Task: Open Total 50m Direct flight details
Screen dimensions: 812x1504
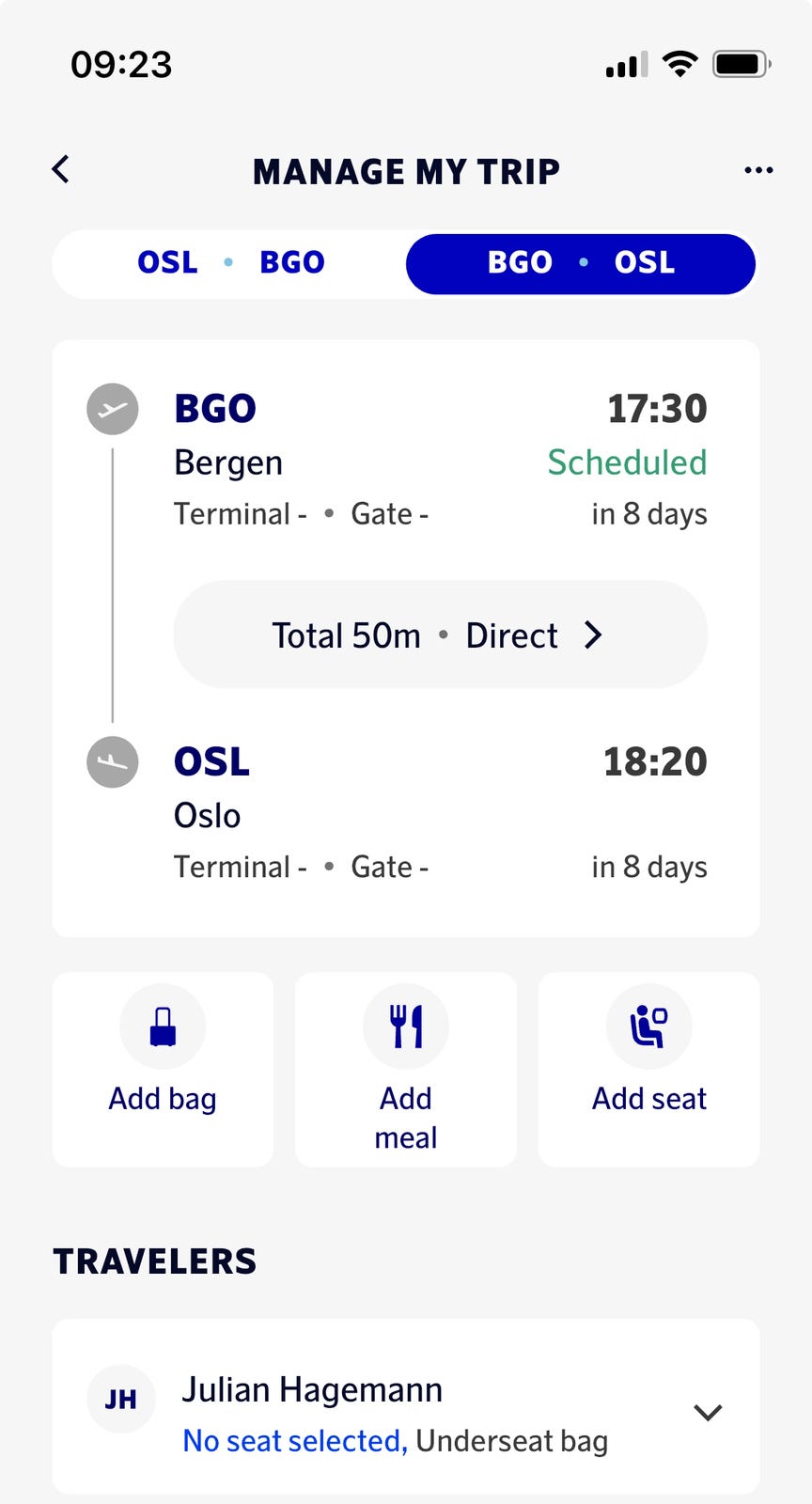Action: click(x=440, y=635)
